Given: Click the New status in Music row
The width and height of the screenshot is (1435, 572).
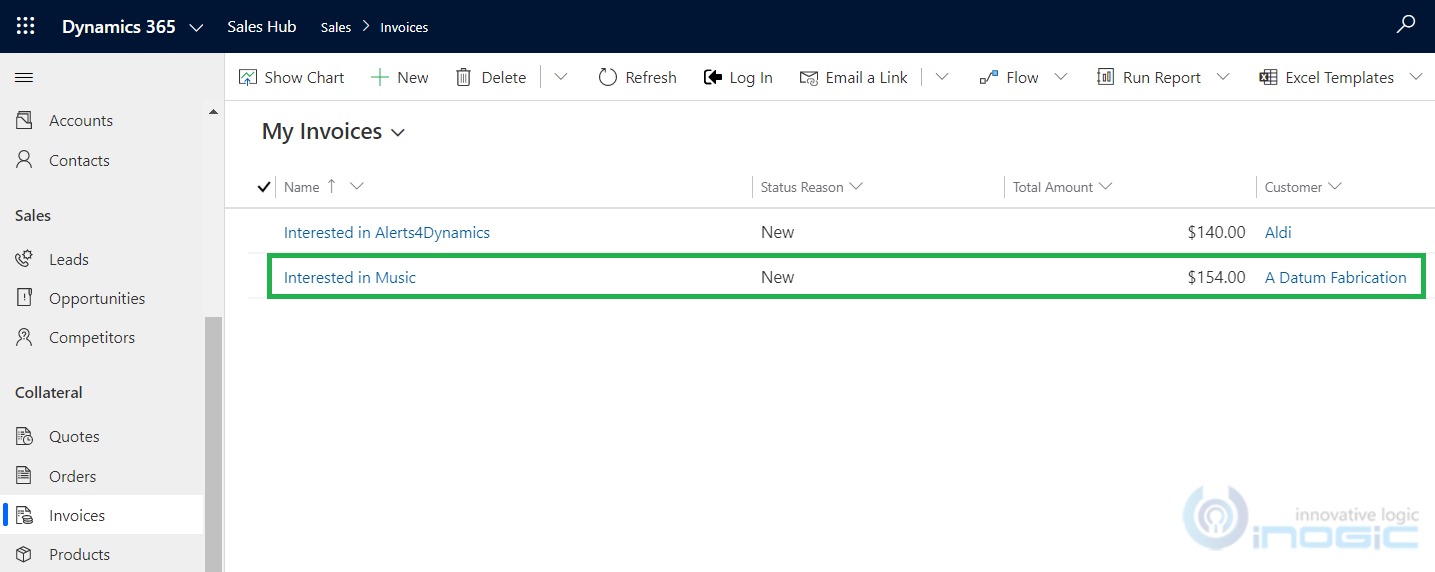Looking at the screenshot, I should coord(777,277).
